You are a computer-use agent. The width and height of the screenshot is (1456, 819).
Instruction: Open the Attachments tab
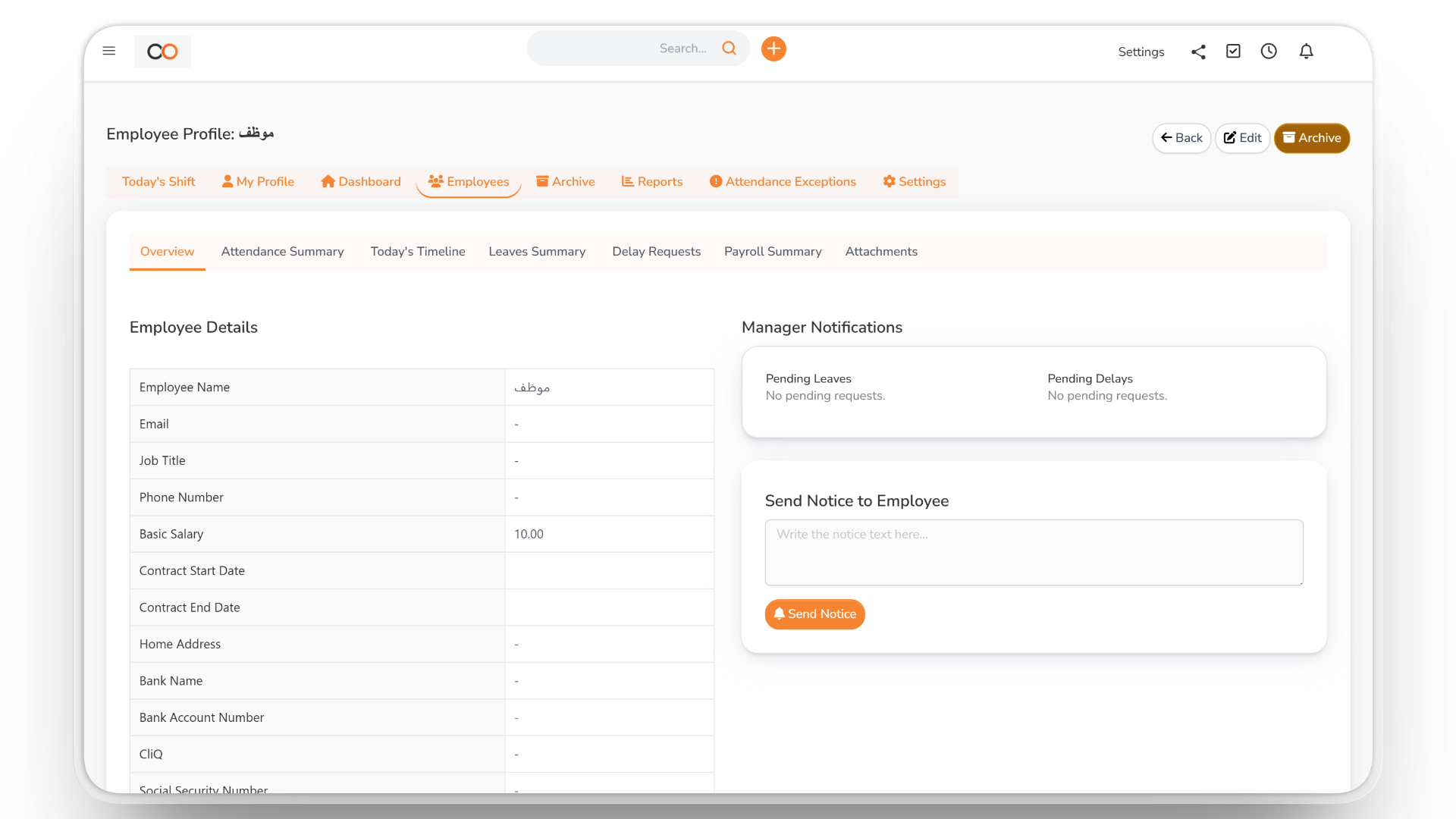point(881,252)
